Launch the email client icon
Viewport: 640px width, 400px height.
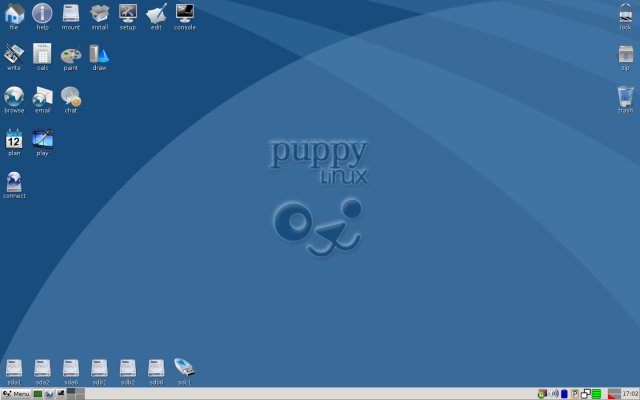42,100
